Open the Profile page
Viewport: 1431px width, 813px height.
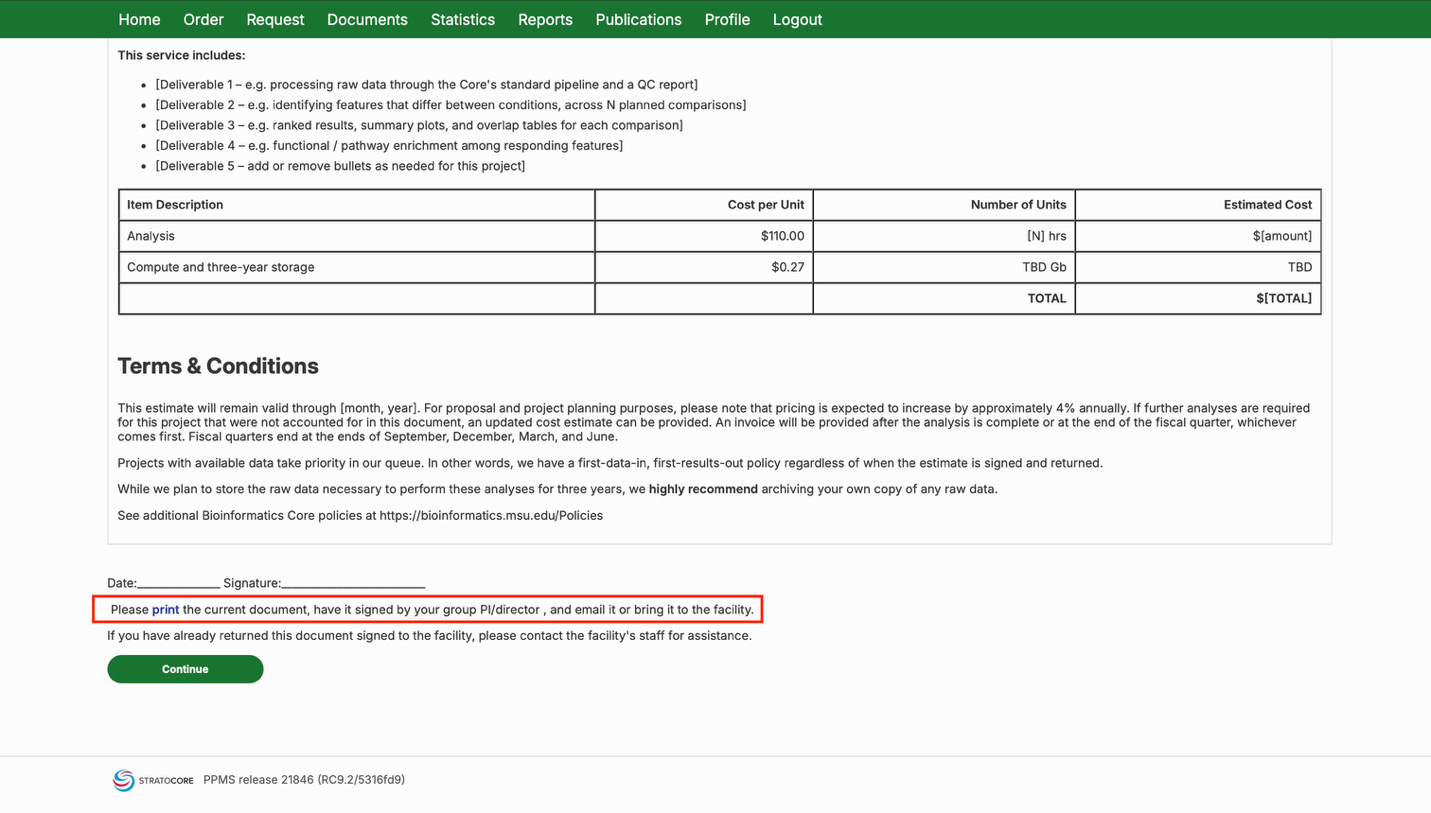[727, 20]
